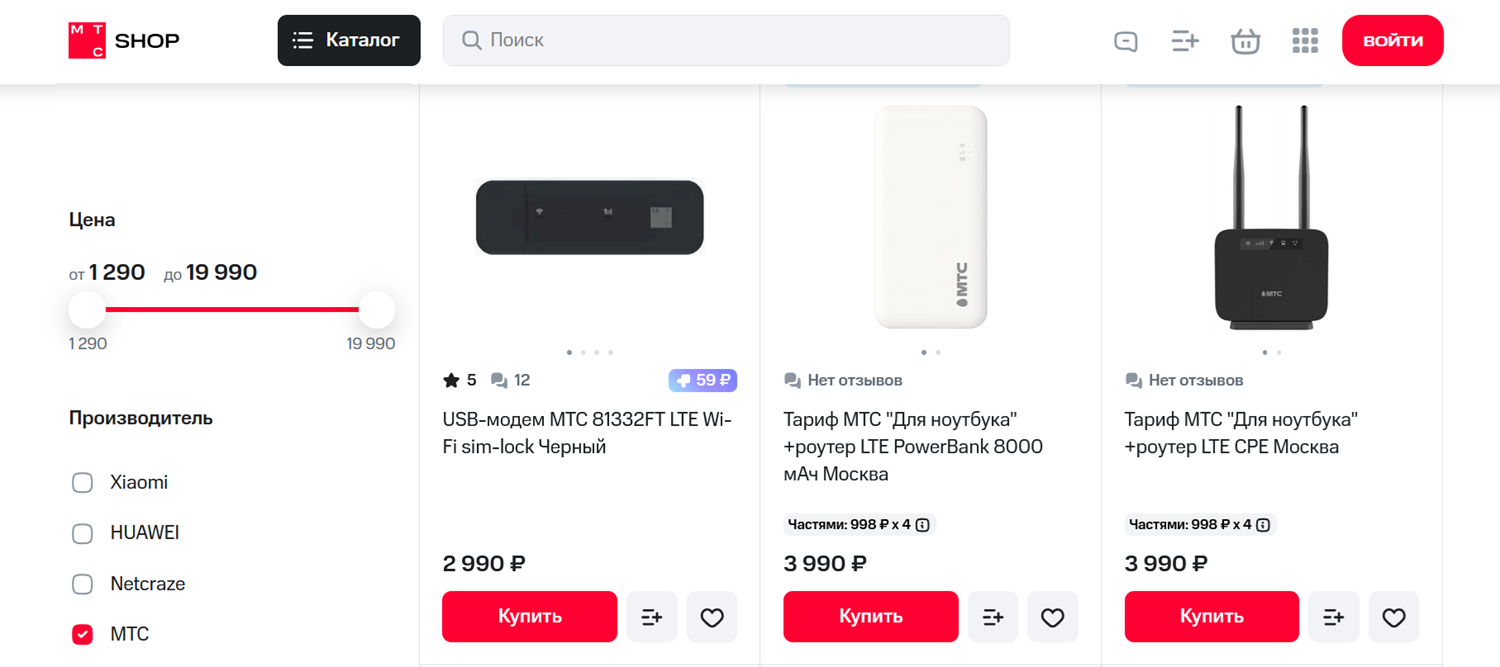This screenshot has width=1500, height=667.
Task: Check the Netcraze checkbox expander area
Action: tap(82, 583)
